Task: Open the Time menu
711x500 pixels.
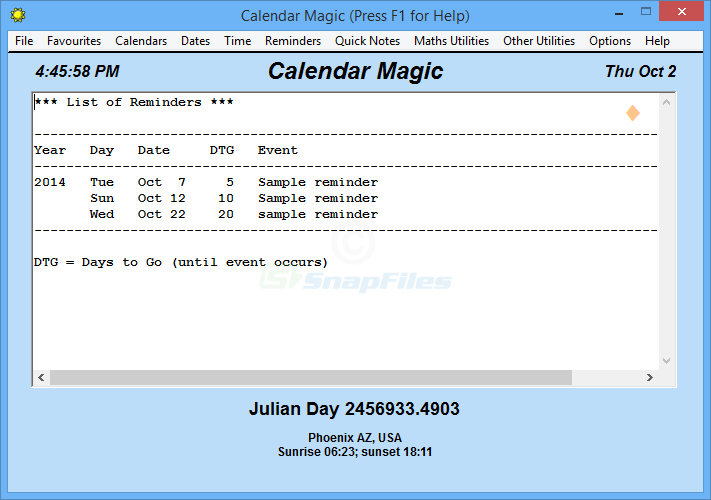Action: (x=238, y=41)
